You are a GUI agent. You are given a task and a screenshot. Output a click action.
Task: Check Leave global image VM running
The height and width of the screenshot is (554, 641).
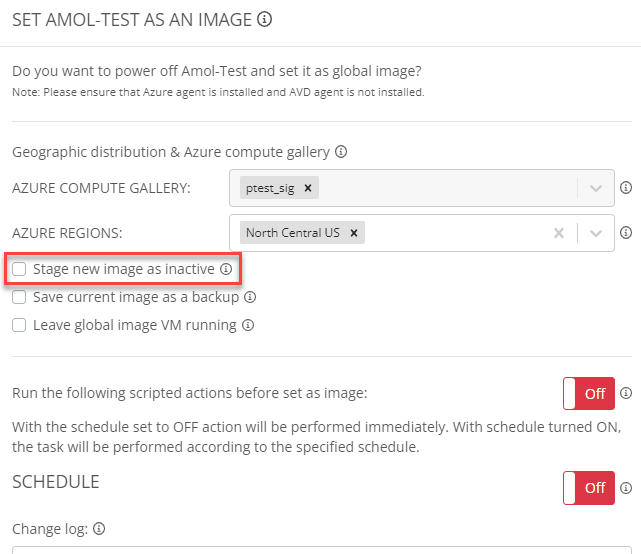point(19,325)
